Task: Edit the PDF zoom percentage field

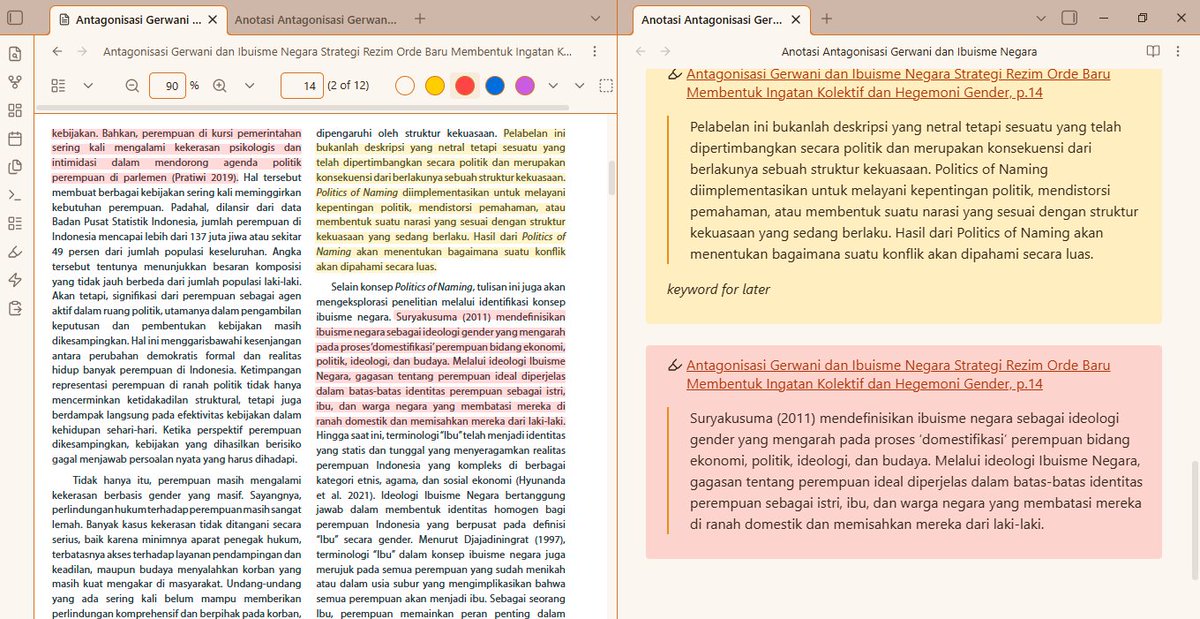Action: (x=168, y=86)
